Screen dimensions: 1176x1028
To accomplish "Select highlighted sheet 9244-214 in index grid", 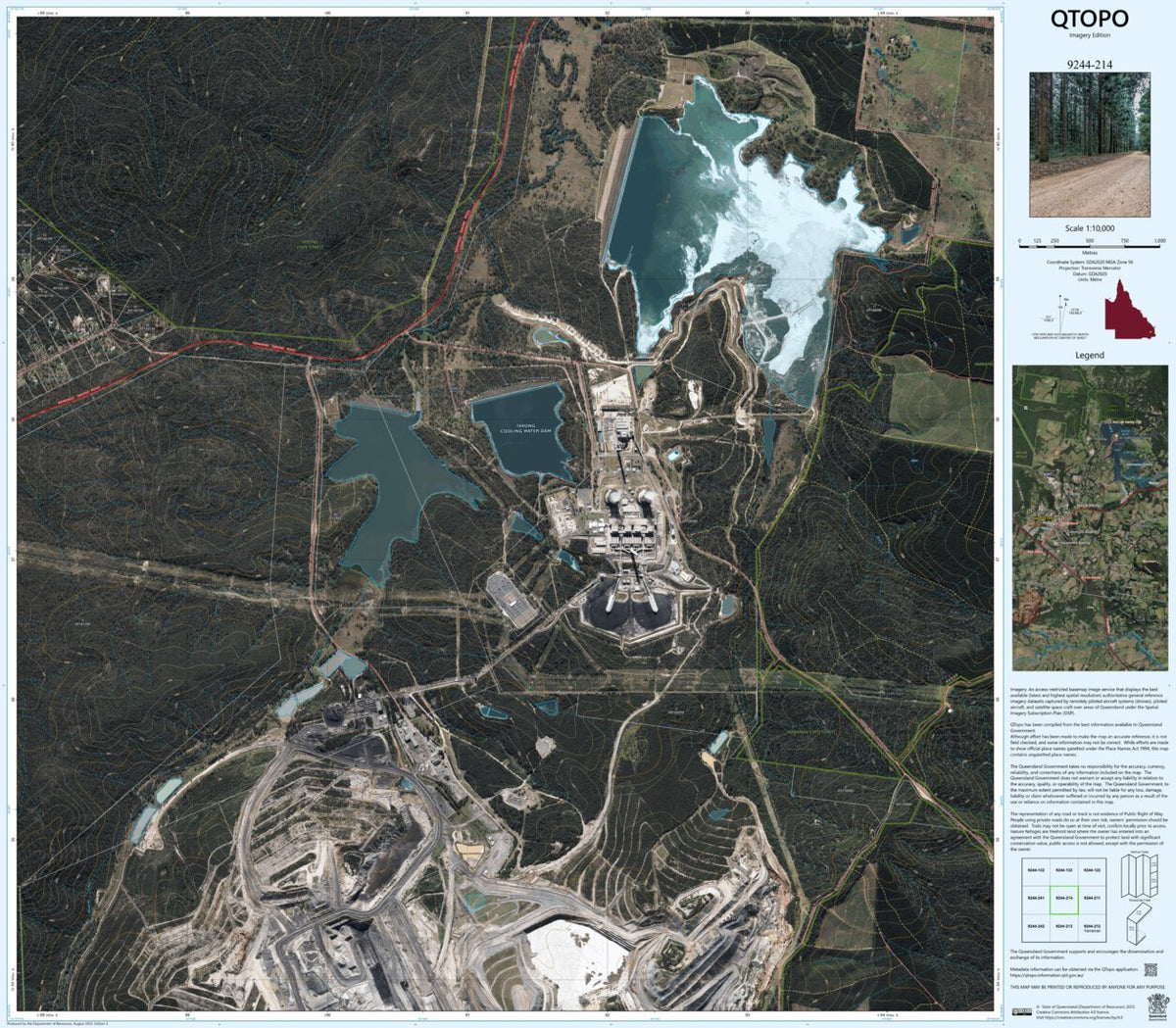I will [x=1064, y=898].
